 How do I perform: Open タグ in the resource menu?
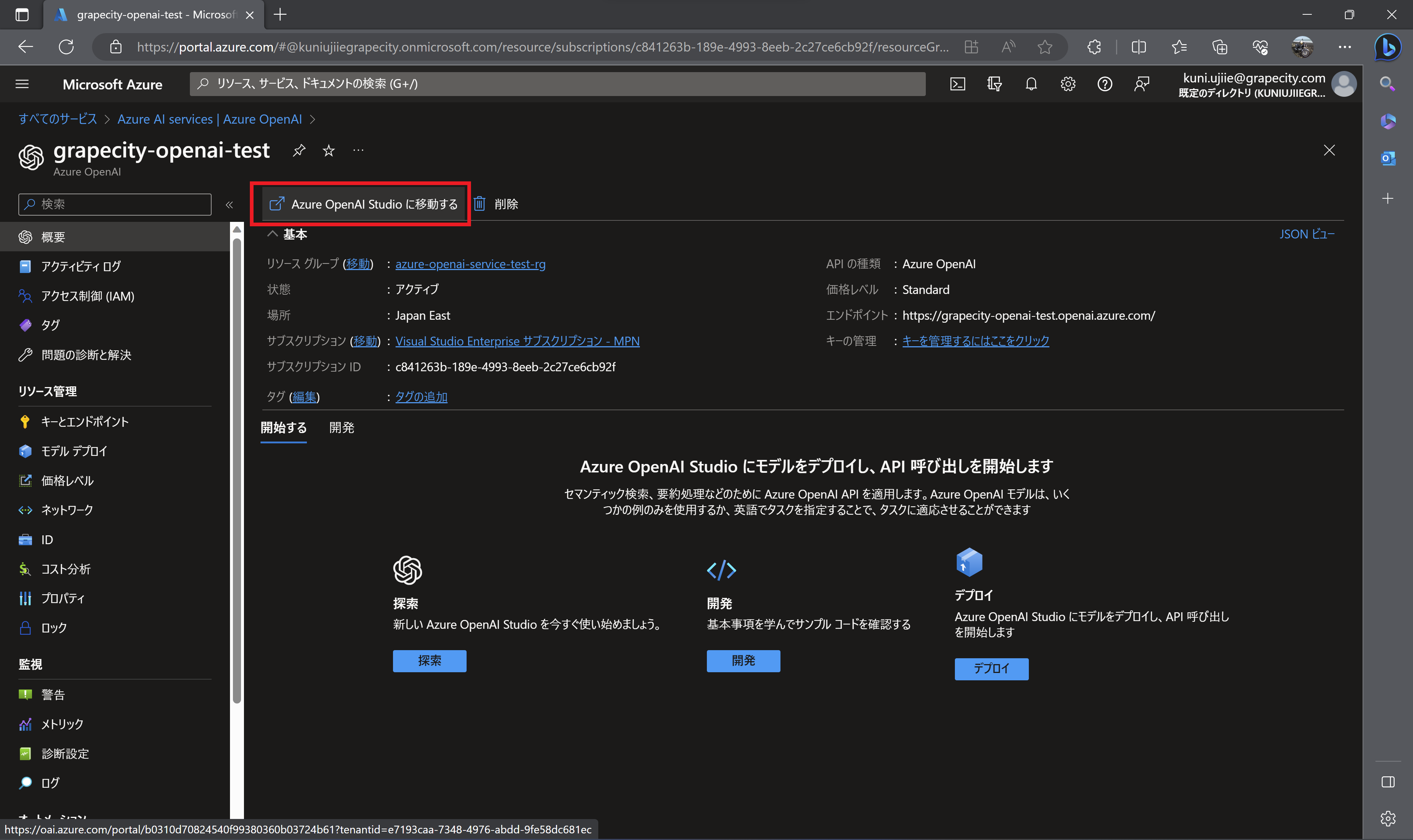point(115,325)
